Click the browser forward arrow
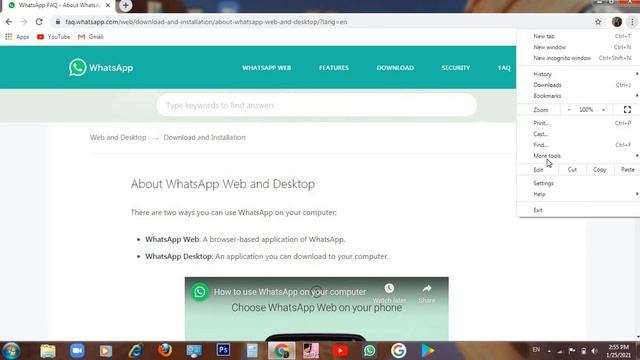 coord(24,22)
